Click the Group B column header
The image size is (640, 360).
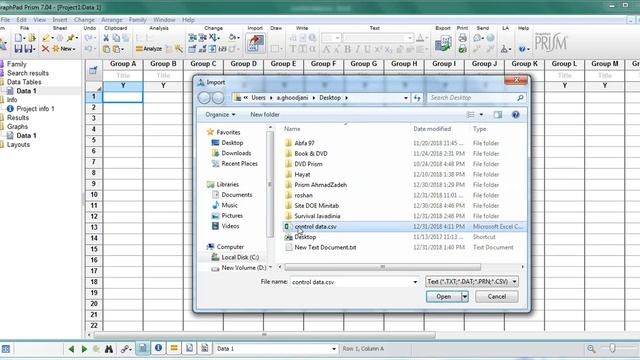click(163, 64)
